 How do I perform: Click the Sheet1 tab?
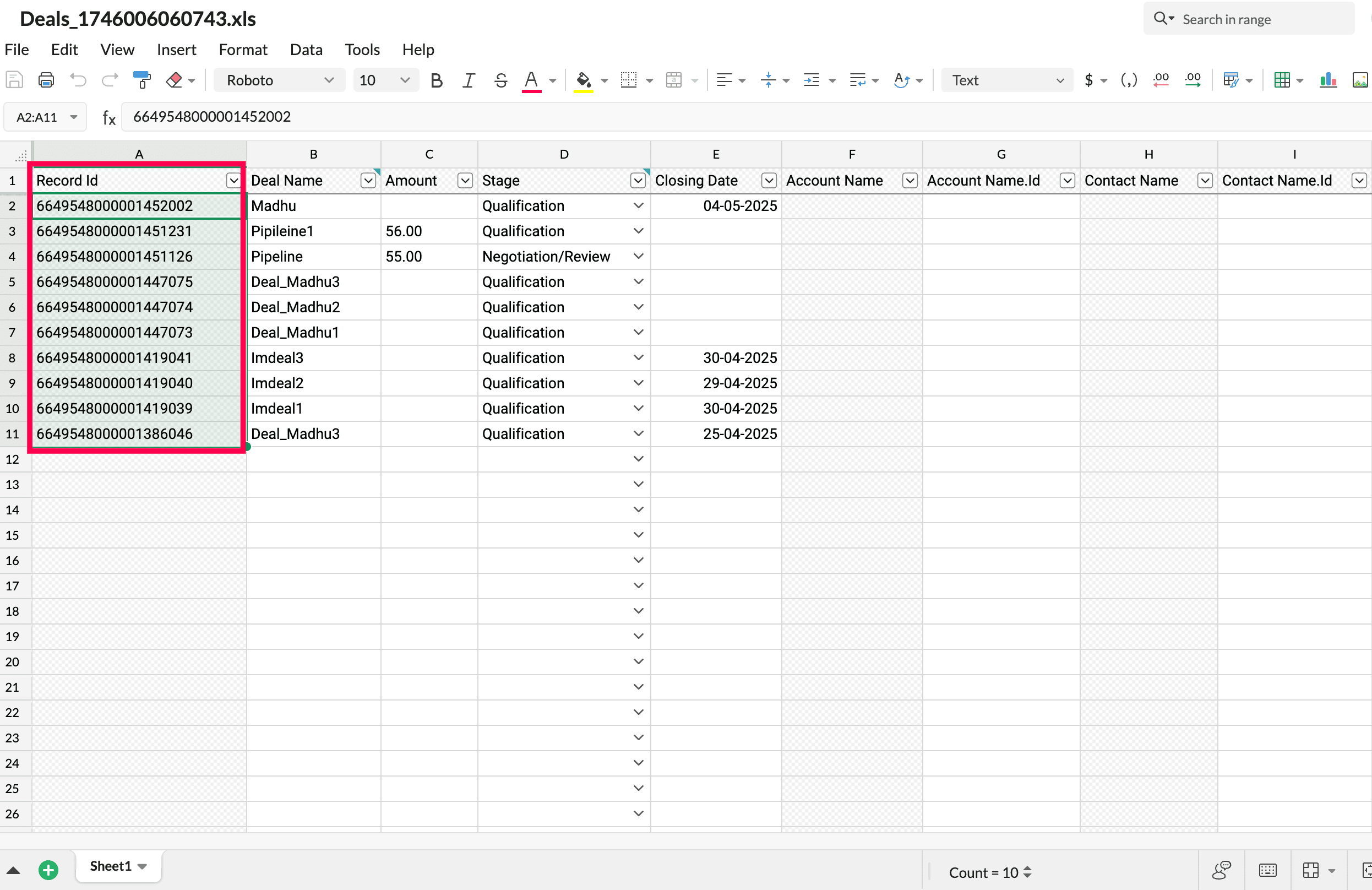coord(111,866)
